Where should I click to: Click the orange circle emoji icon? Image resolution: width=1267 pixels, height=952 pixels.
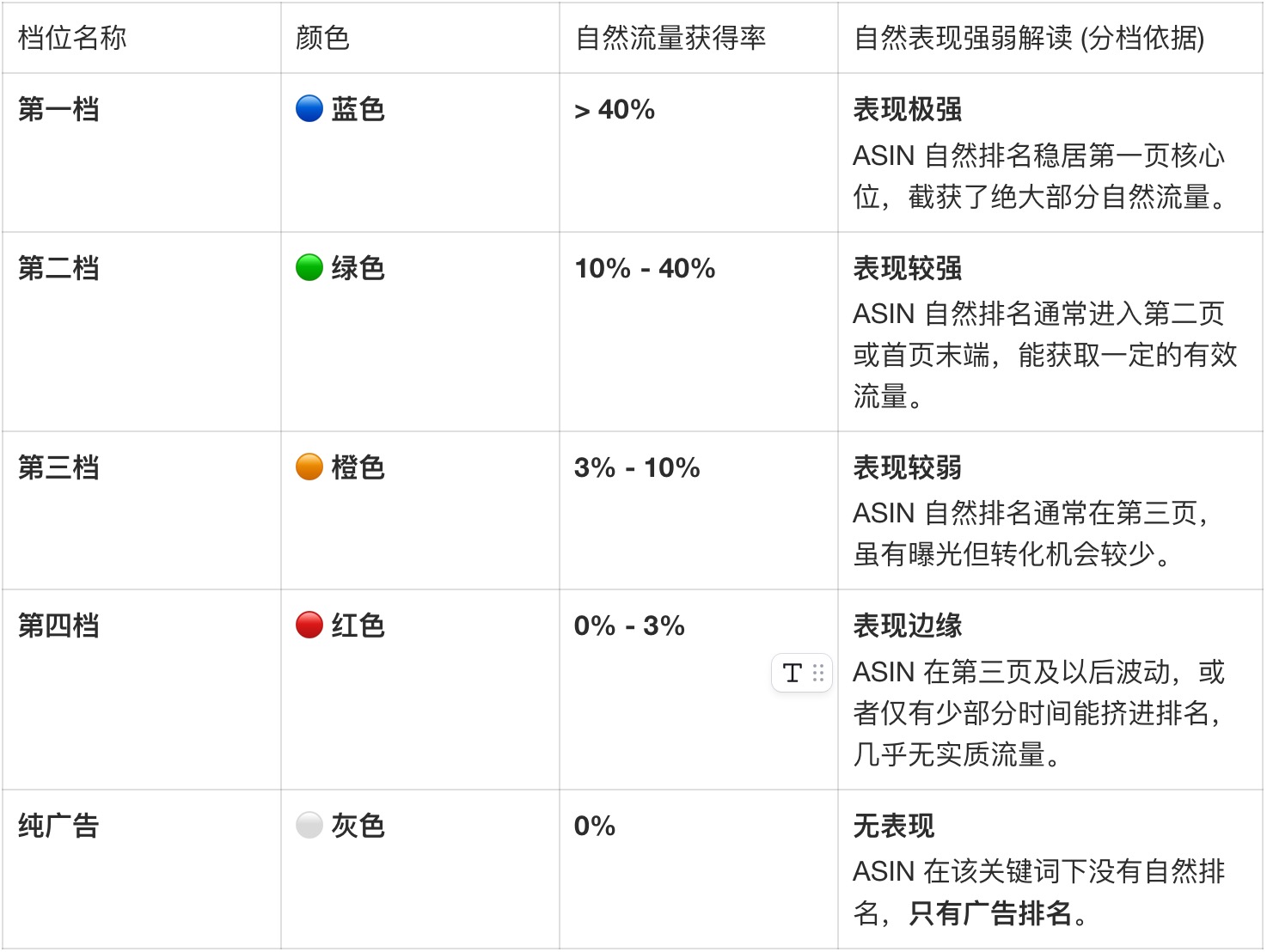click(x=309, y=467)
